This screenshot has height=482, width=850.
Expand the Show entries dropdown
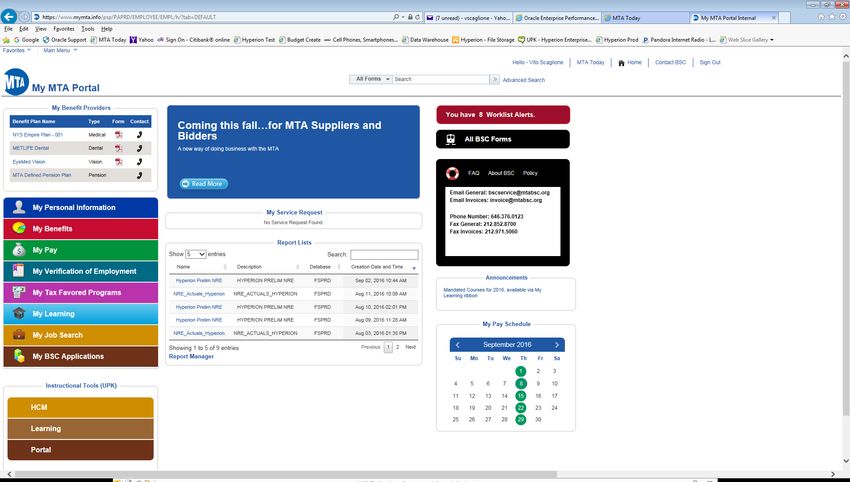click(x=196, y=254)
